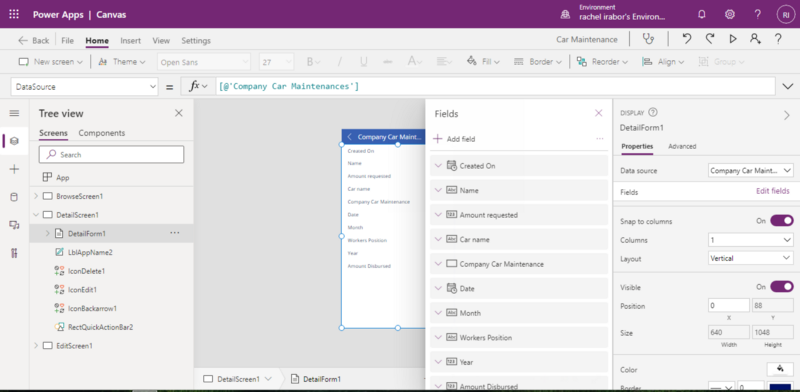Click the back arrow in app preview header
Image resolution: width=800 pixels, height=392 pixels.
click(349, 137)
